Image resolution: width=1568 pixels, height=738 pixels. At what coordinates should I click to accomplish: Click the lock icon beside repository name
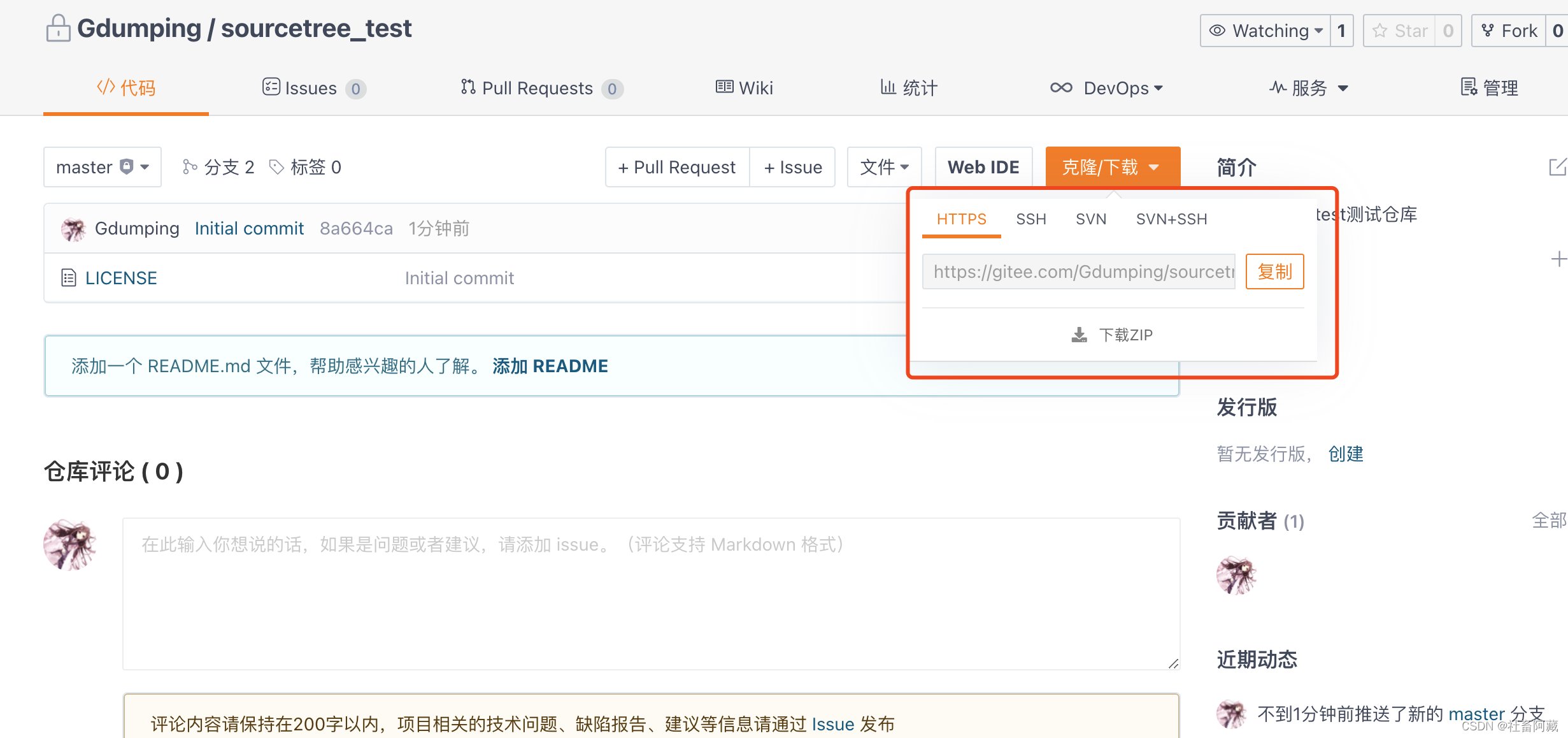(x=58, y=29)
